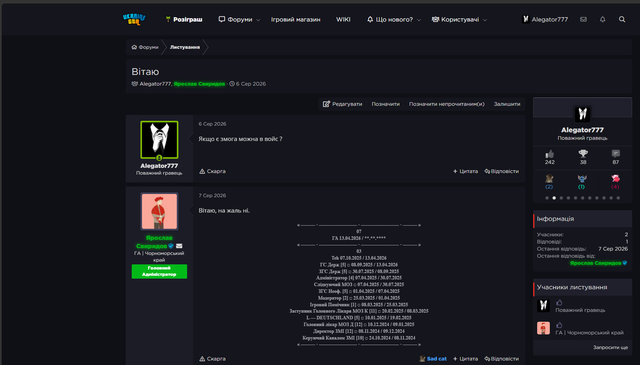Click the blue verified badge beside Свиридов name
640x365 pixels.
(171, 246)
